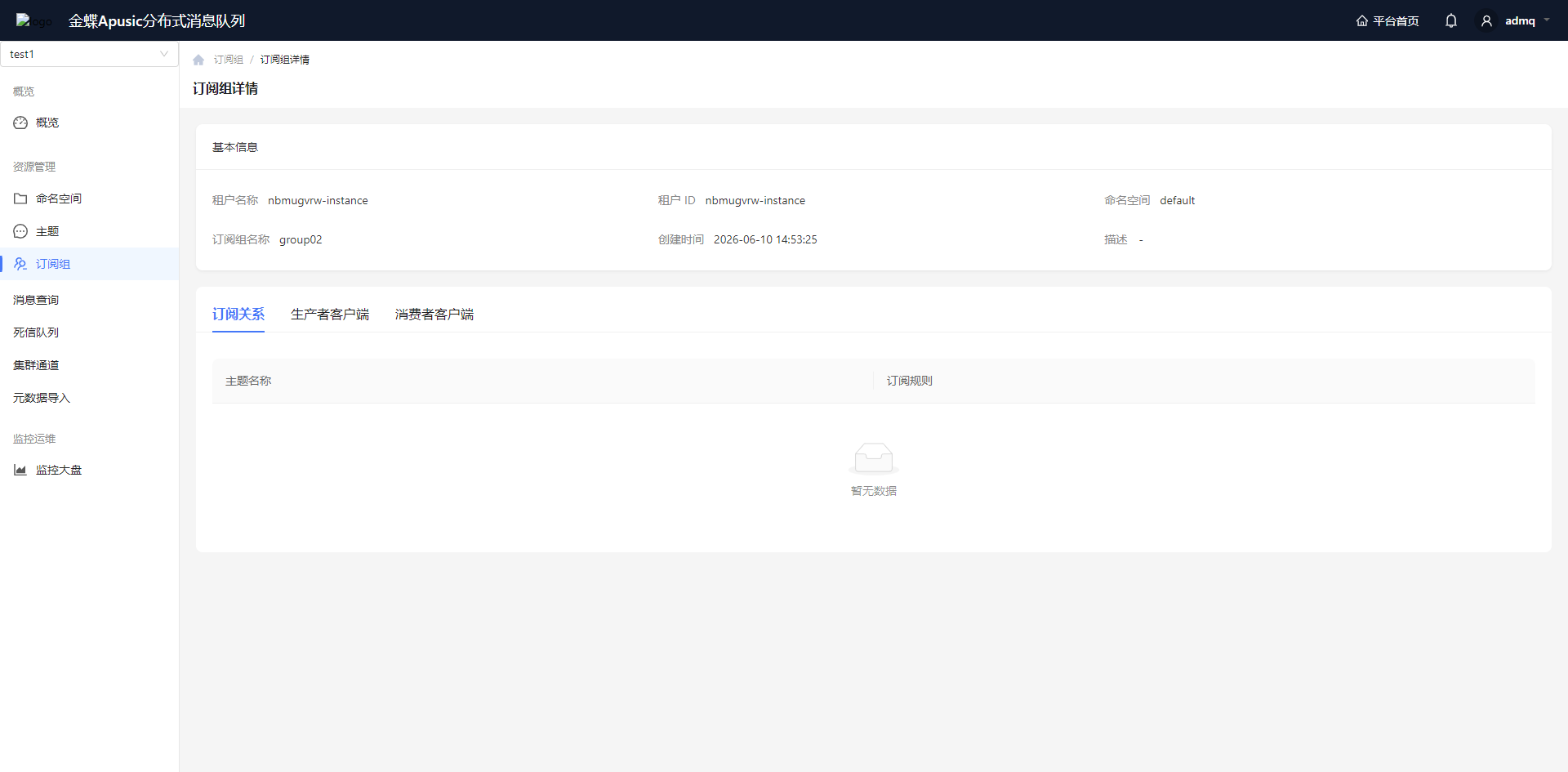Image resolution: width=1568 pixels, height=772 pixels.
Task: Click the 订阅组 users icon in sidebar
Action: click(20, 264)
